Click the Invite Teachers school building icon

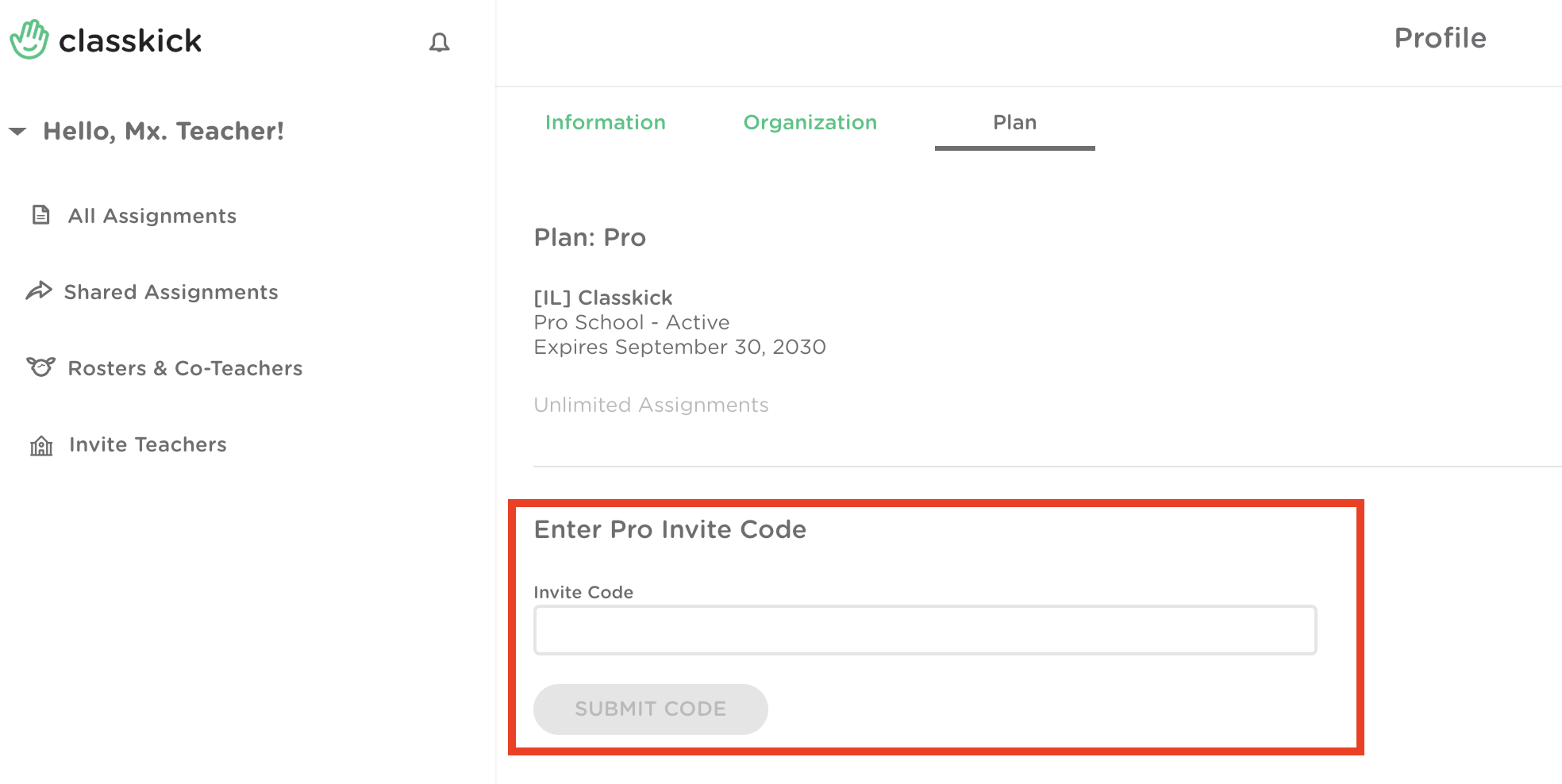[x=41, y=446]
